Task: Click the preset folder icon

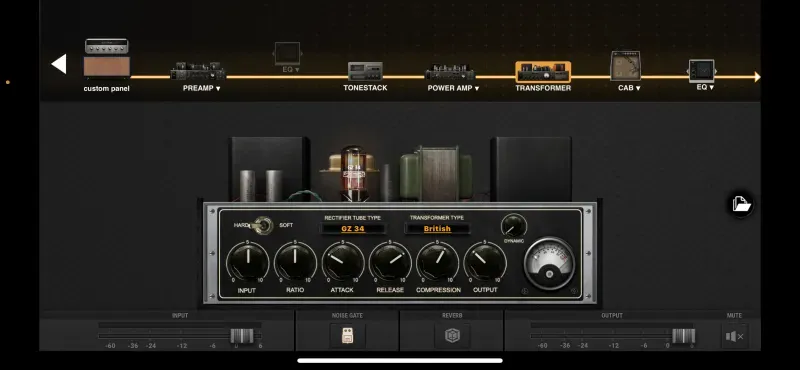Action: pyautogui.click(x=741, y=204)
